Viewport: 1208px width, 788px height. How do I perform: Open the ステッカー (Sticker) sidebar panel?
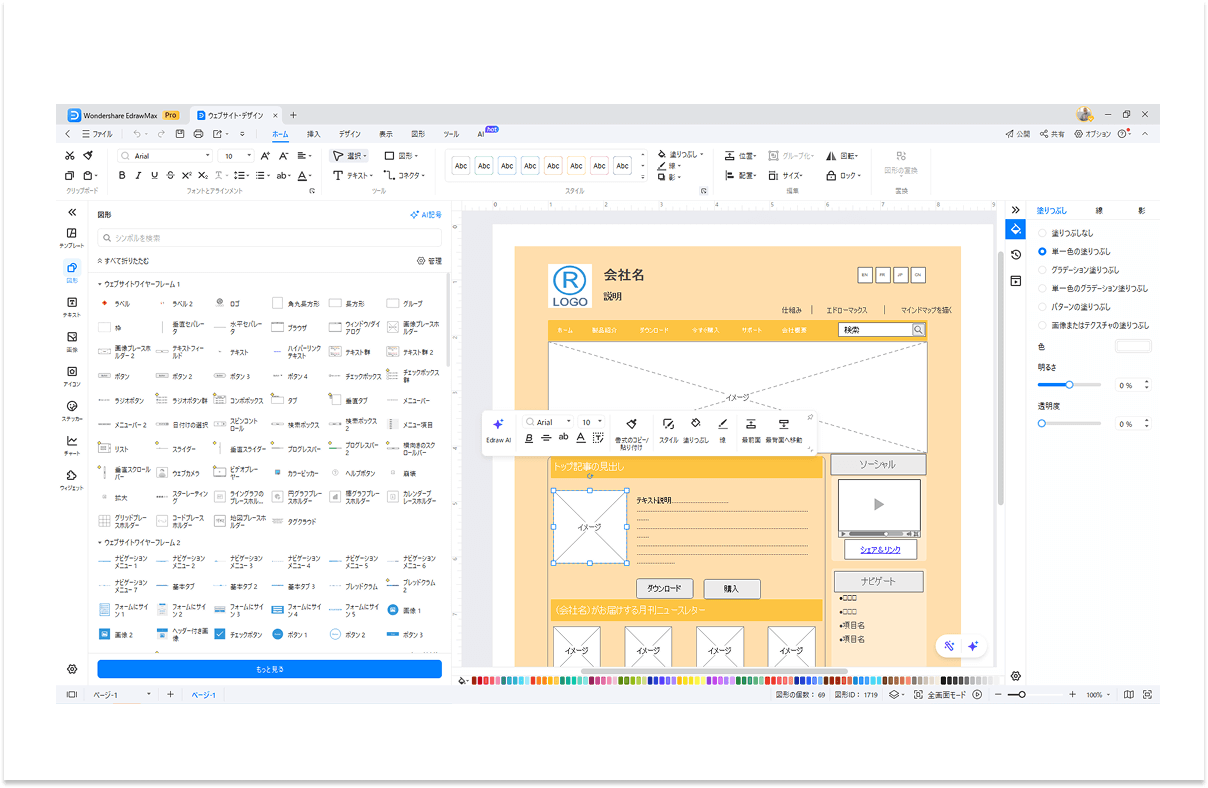(72, 410)
